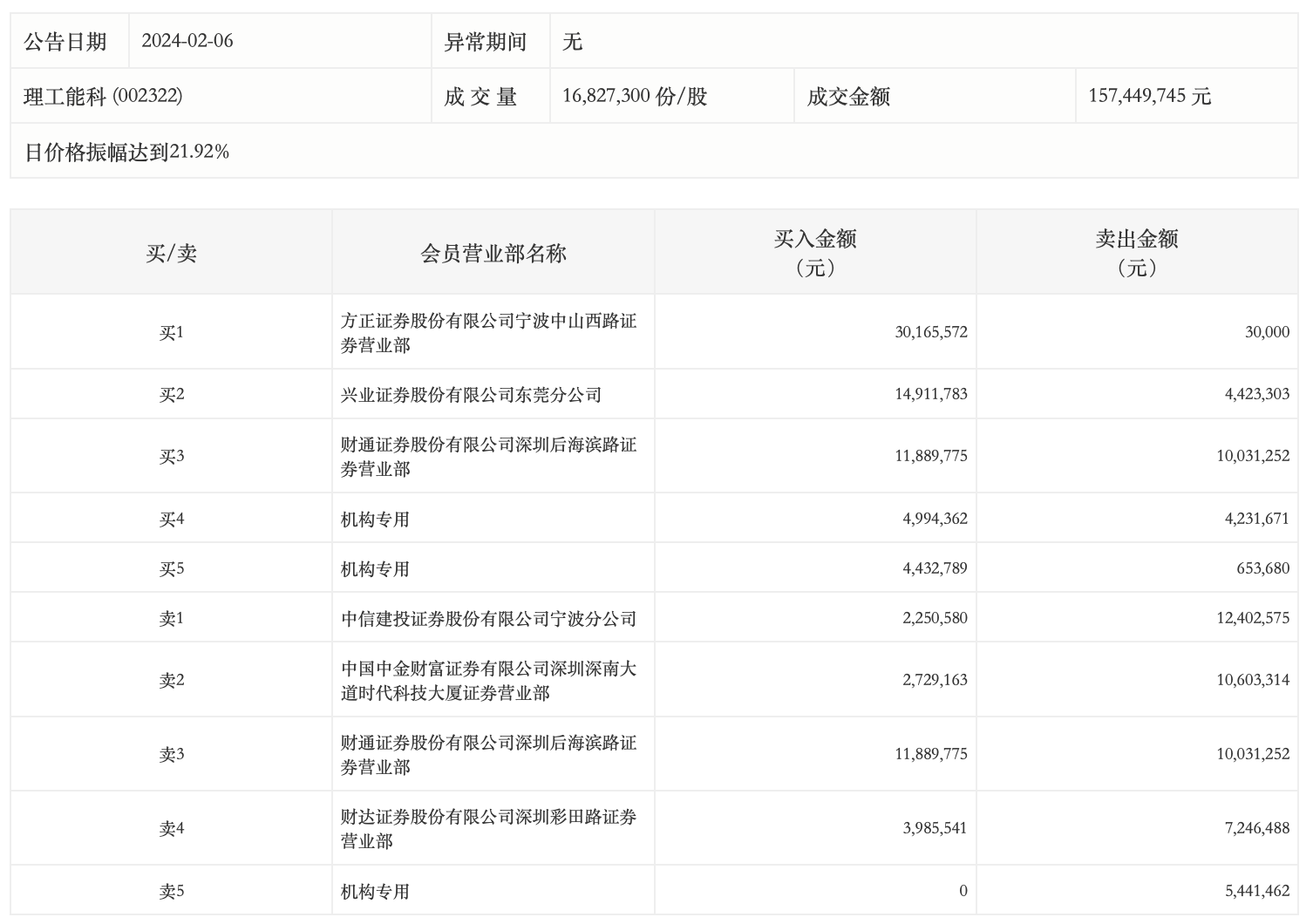Open 兴业证券股份有限公司东莞分公司 entry

471,395
